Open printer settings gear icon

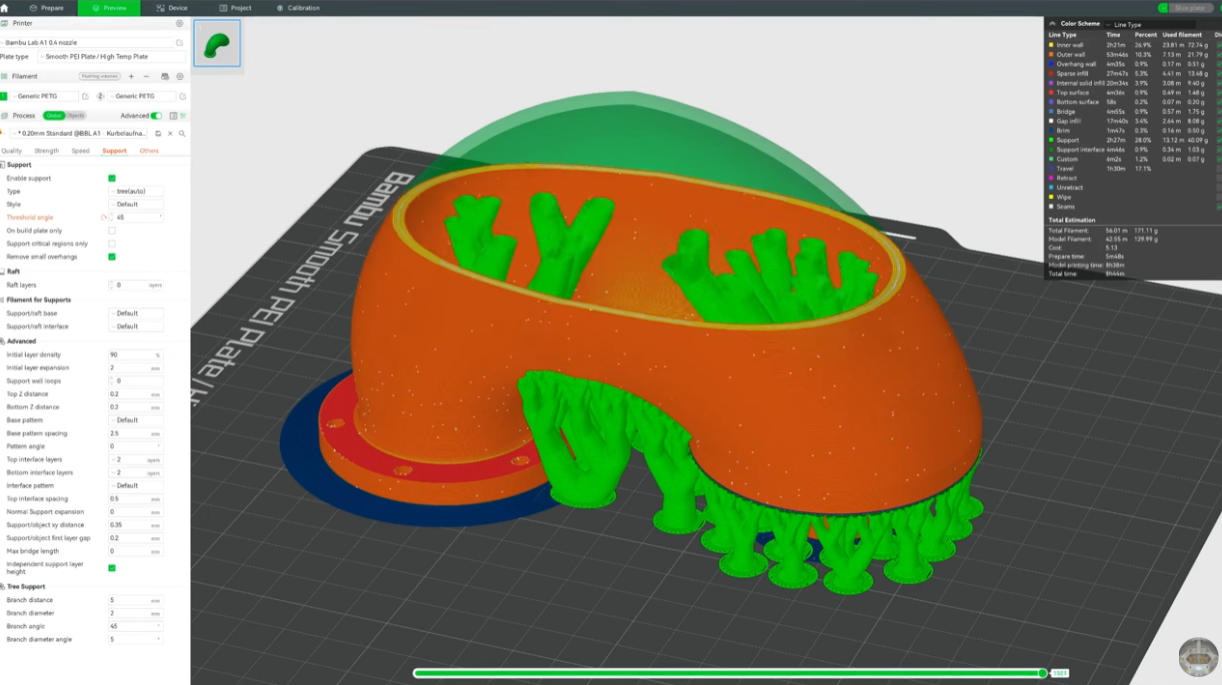(179, 23)
